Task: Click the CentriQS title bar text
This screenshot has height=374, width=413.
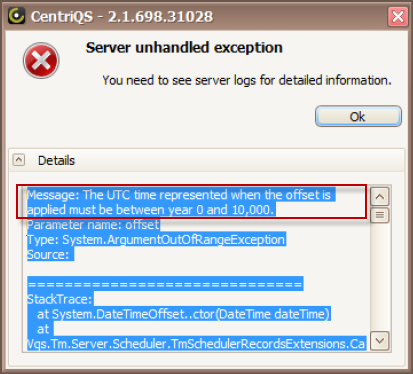Action: 122,16
